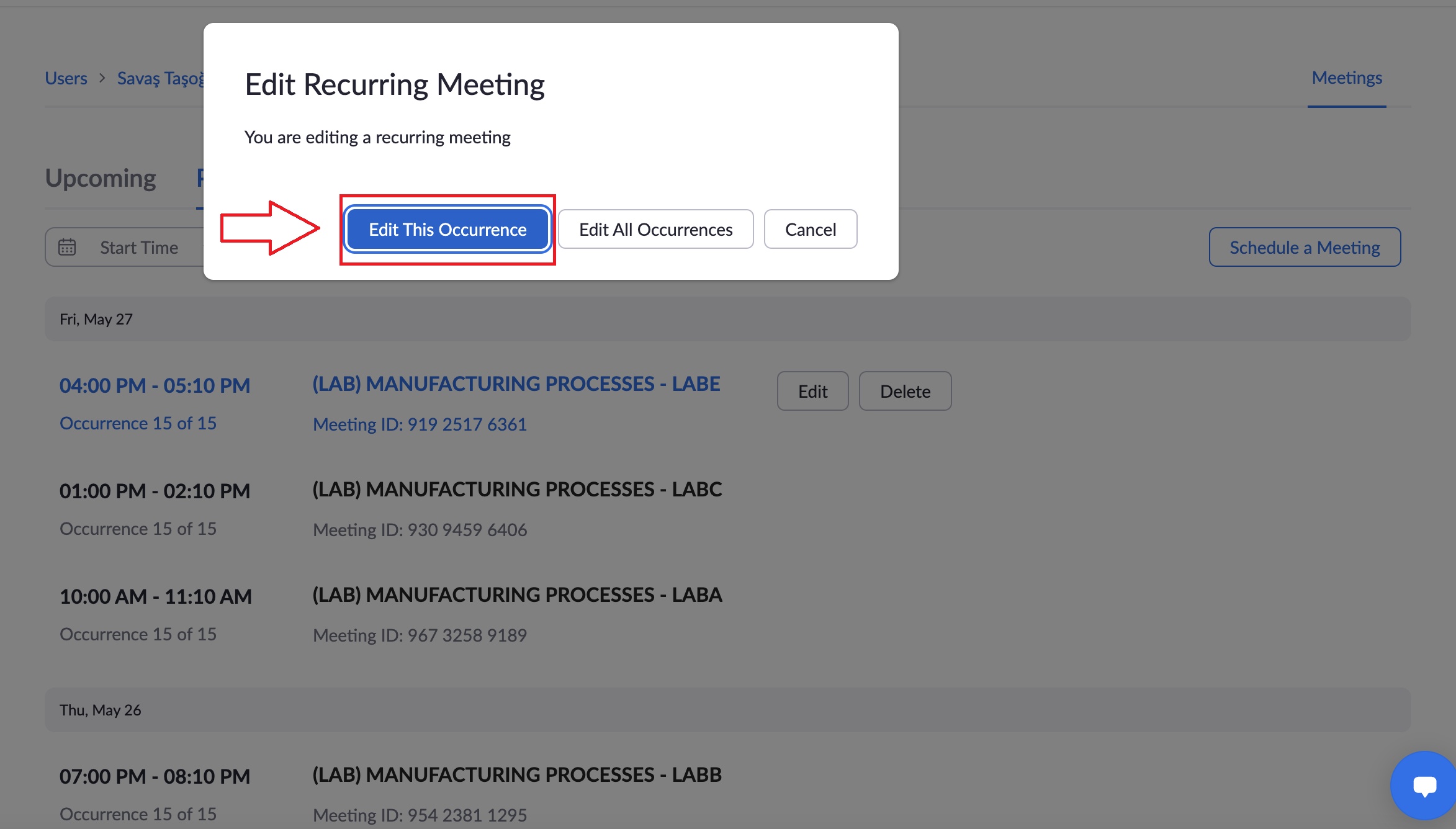Switch to the Upcoming tab
The width and height of the screenshot is (1456, 829).
(101, 178)
